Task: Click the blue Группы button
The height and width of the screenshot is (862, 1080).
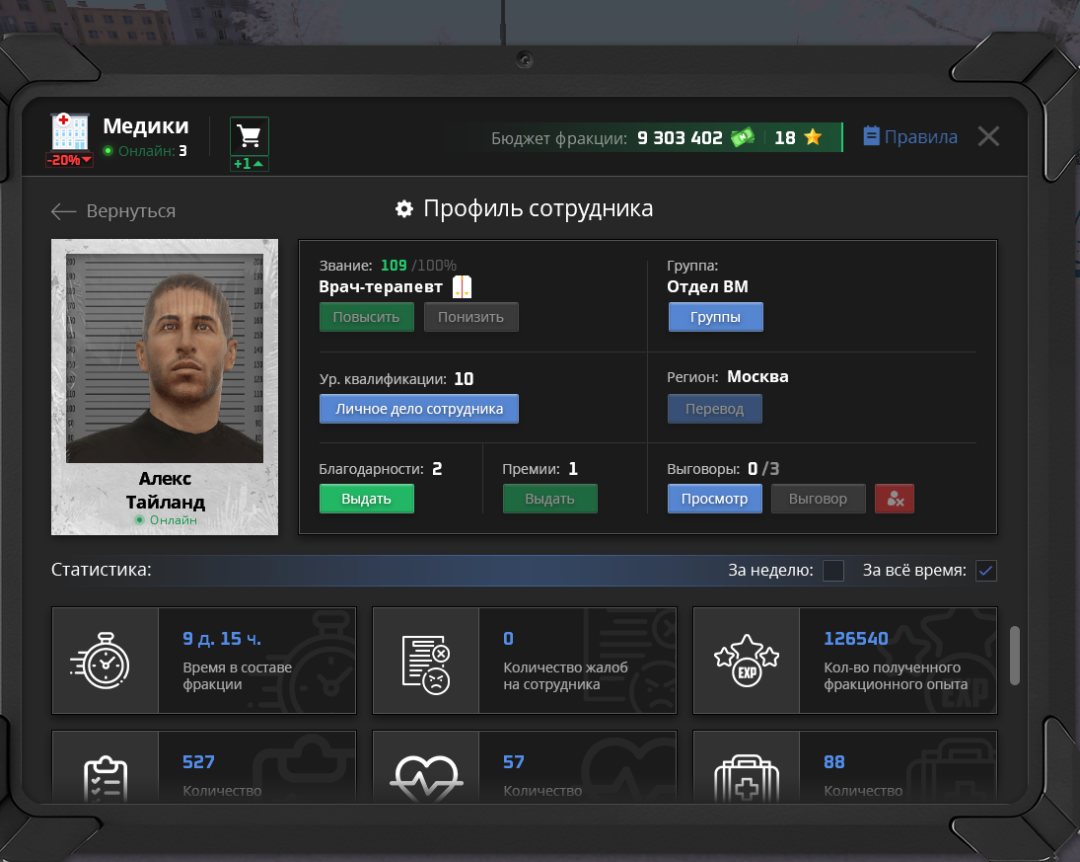Action: point(715,317)
